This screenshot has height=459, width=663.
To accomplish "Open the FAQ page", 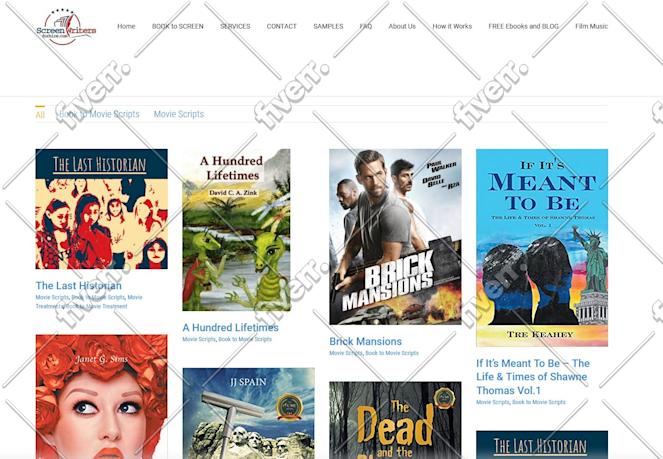I will pos(366,26).
